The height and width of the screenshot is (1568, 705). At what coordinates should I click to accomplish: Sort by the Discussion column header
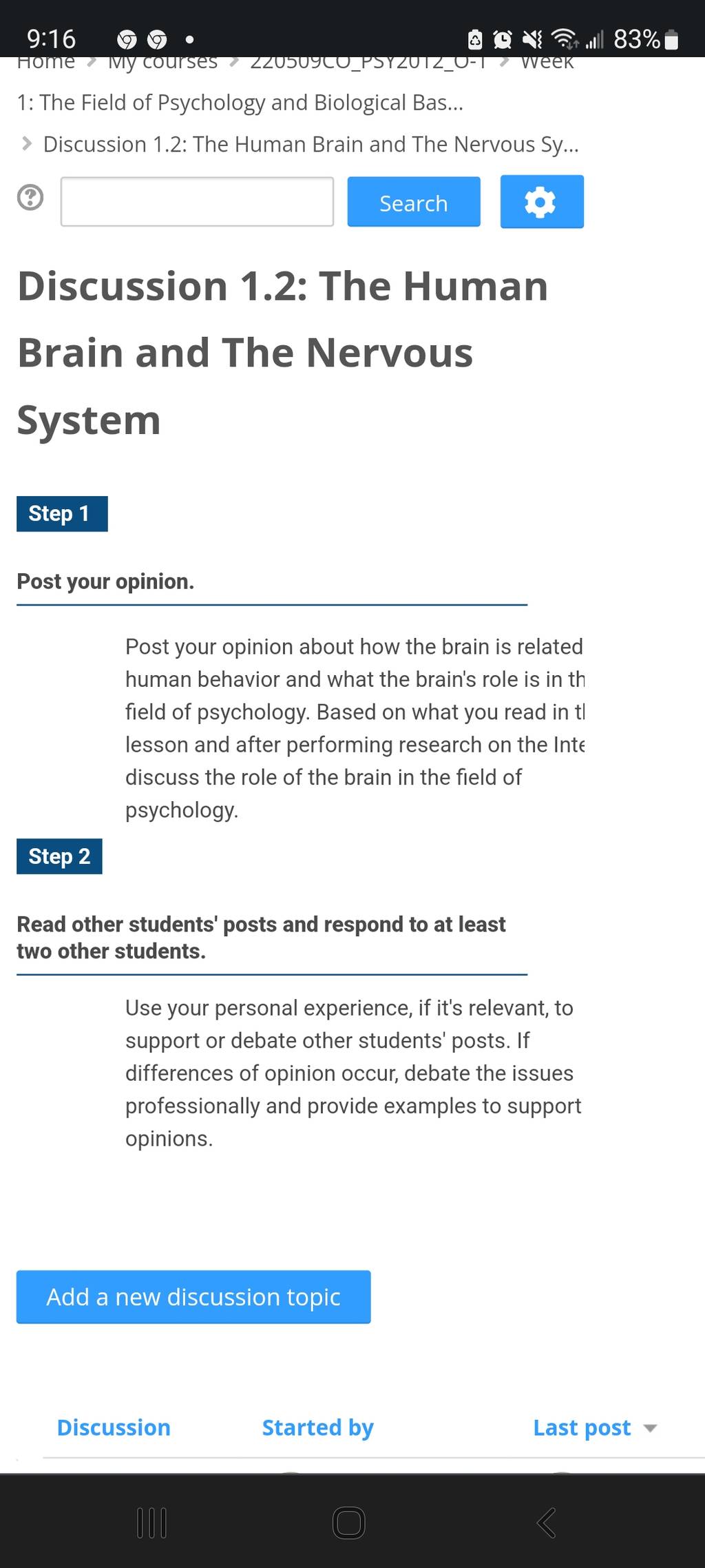(114, 1427)
